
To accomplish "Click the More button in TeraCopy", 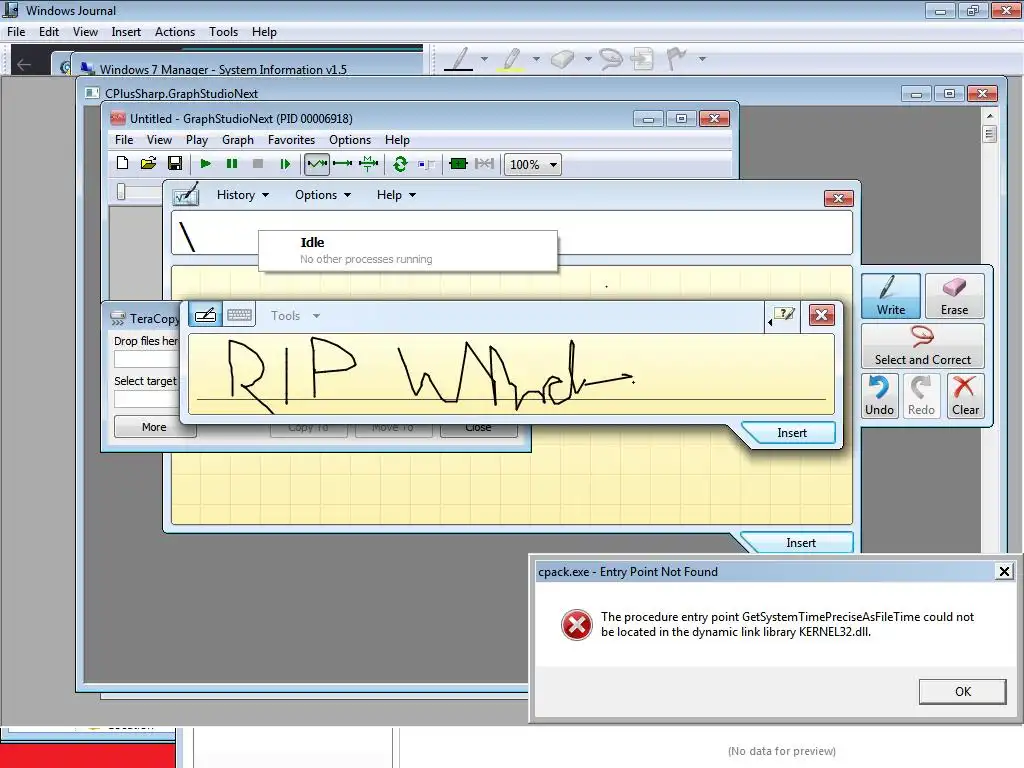I will (x=154, y=426).
